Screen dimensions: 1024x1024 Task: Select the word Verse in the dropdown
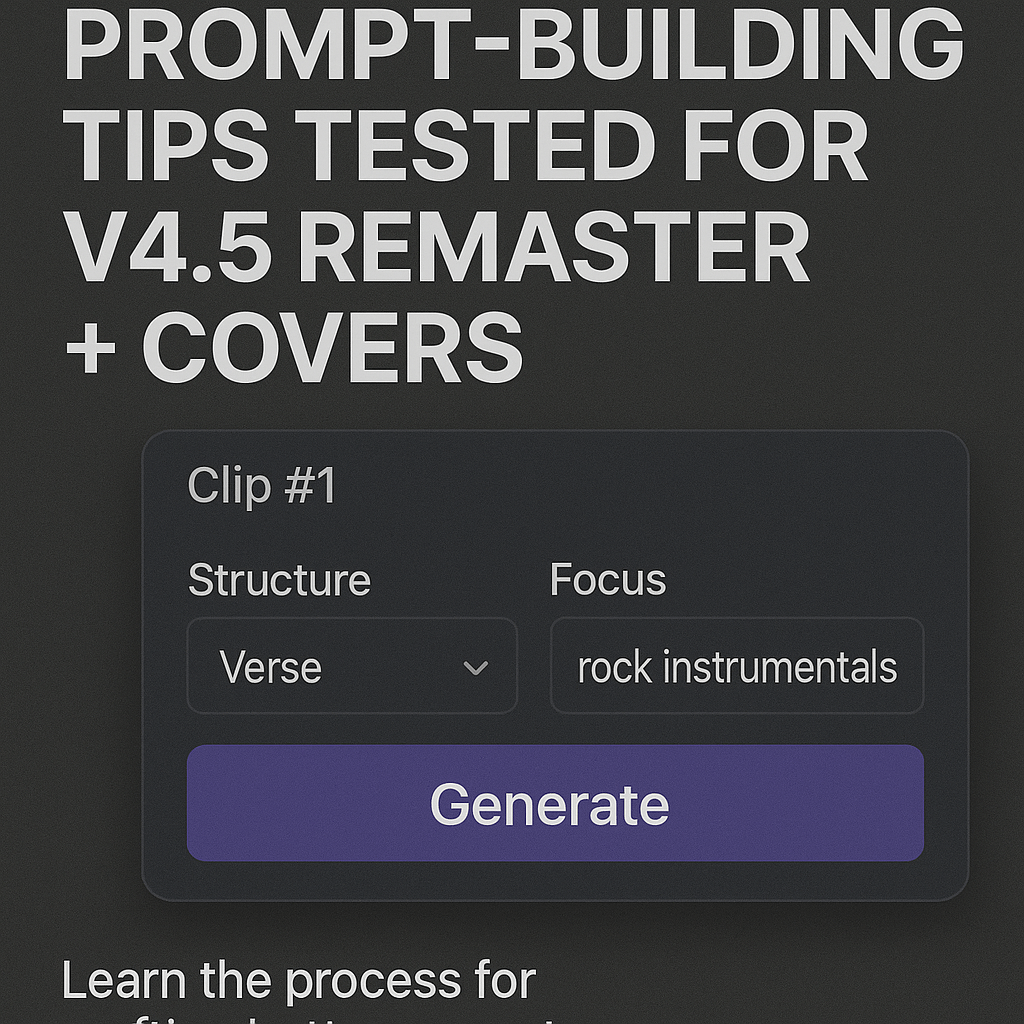click(271, 667)
